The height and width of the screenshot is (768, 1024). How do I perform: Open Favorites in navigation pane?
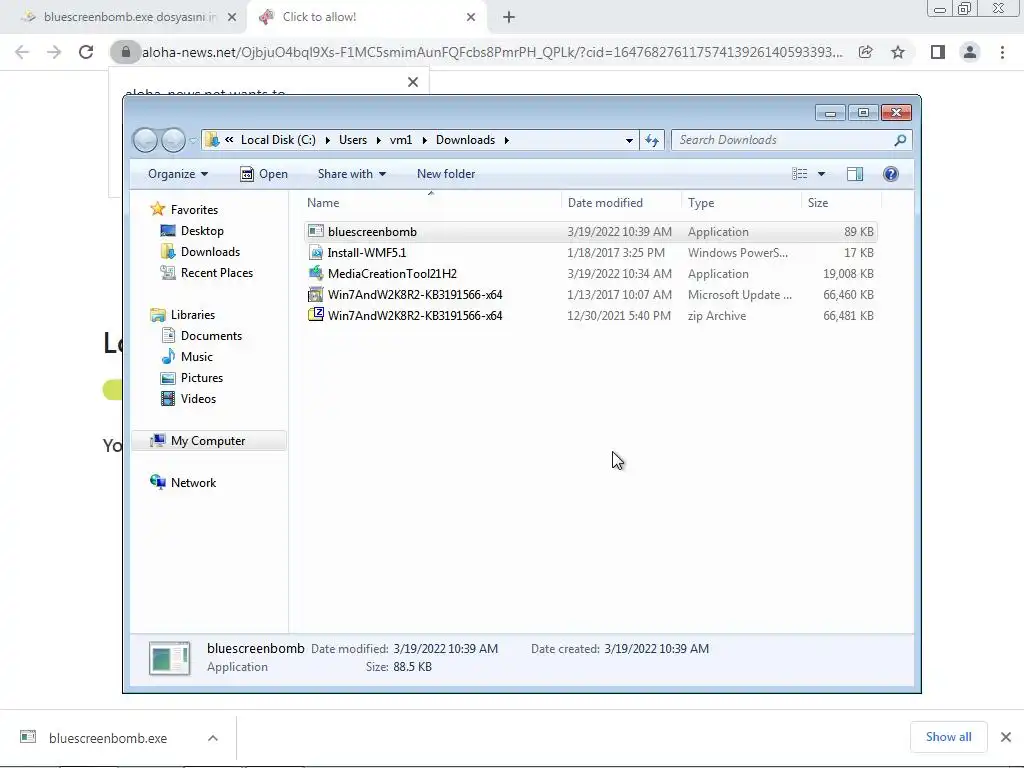point(185,210)
